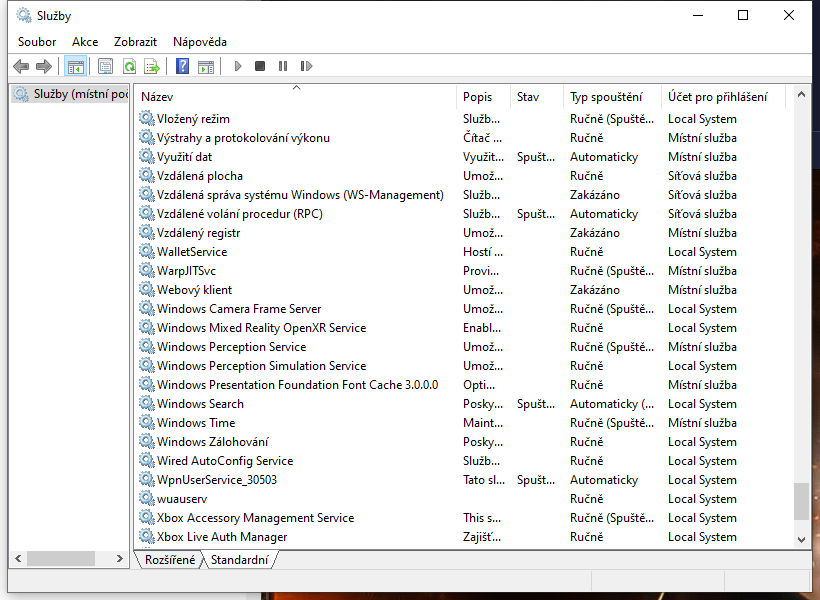
Task: Switch to the Standardní tab
Action: click(x=240, y=560)
